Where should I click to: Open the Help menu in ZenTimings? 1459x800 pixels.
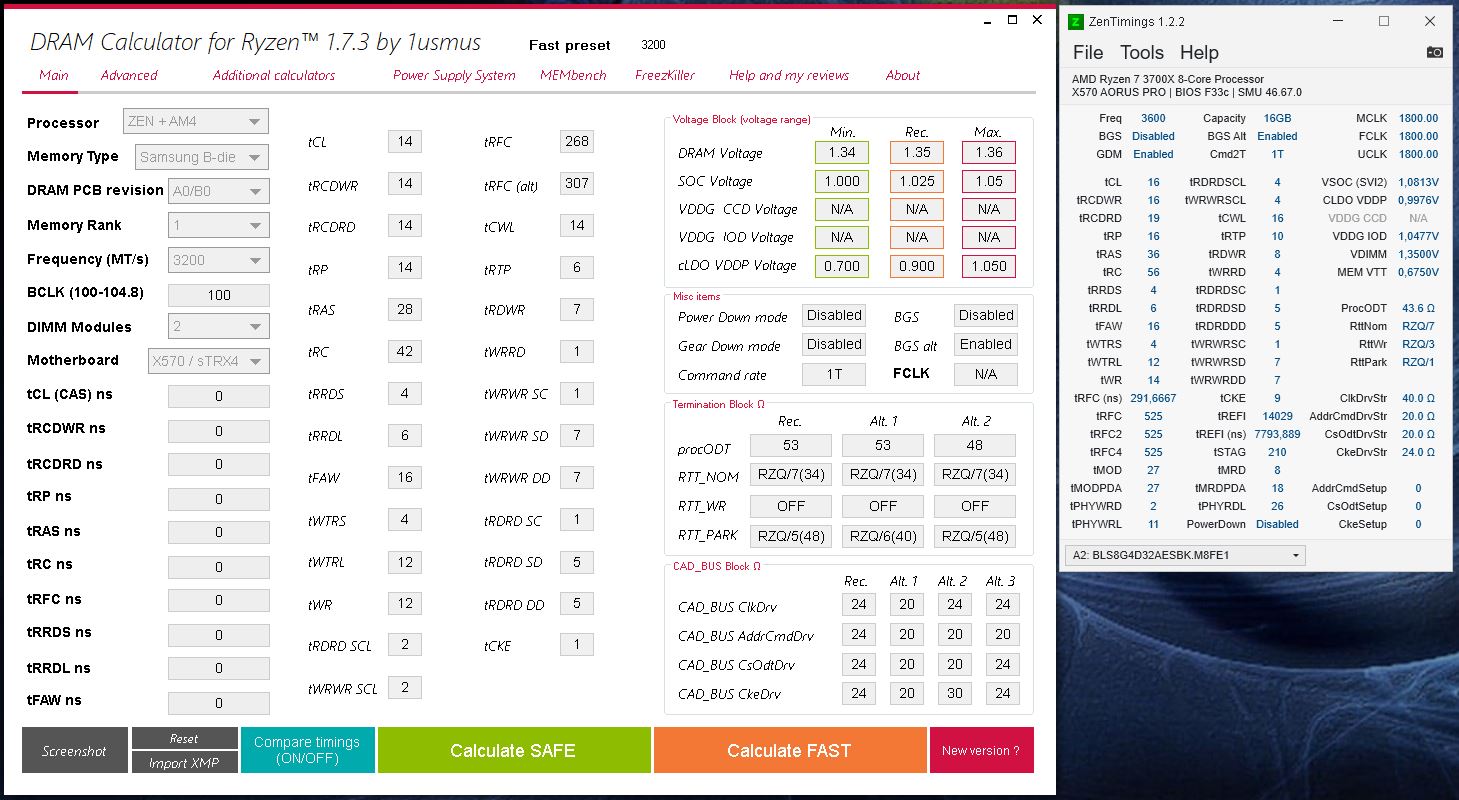(1199, 53)
